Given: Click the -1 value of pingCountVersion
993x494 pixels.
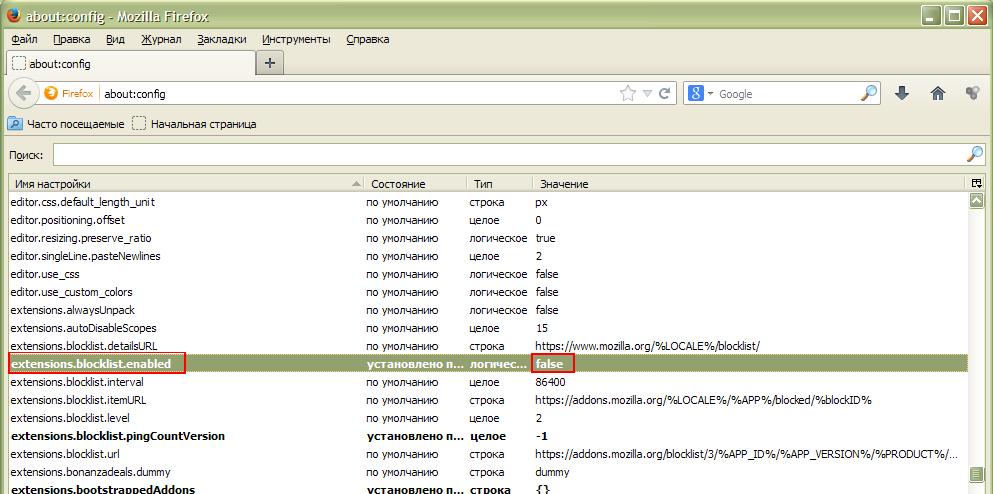Looking at the screenshot, I should 541,436.
